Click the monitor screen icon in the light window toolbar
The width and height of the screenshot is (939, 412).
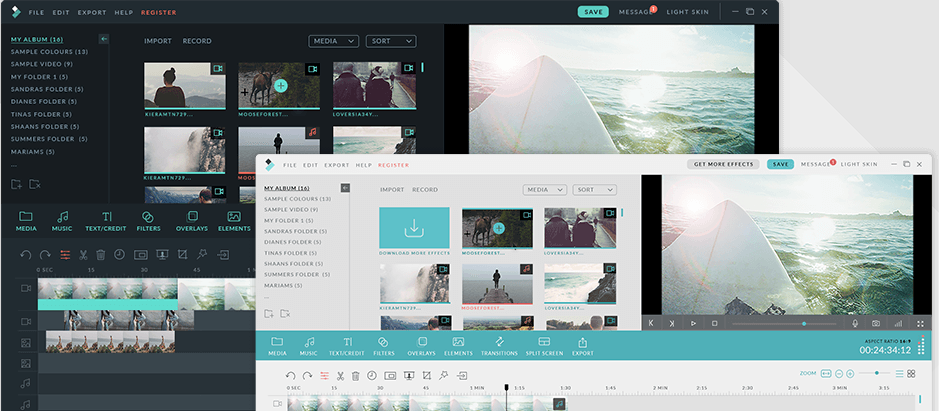(x=409, y=376)
